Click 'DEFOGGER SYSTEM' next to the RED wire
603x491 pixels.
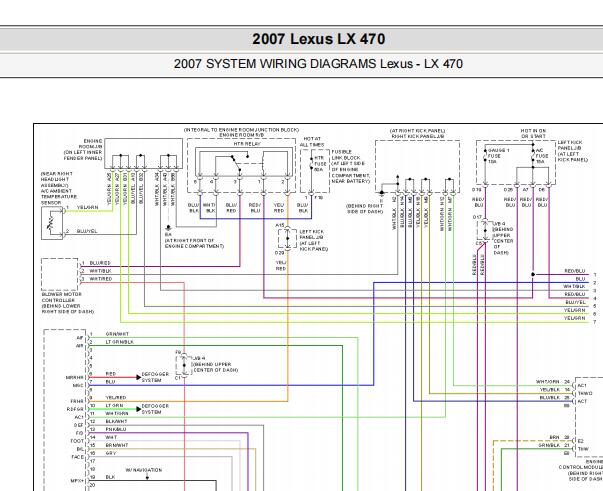155,377
